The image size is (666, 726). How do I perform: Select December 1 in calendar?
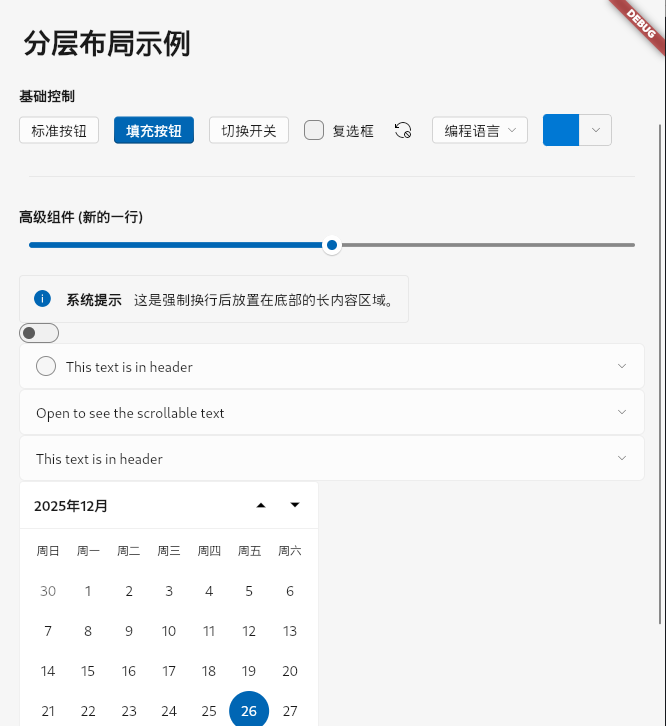[x=88, y=591]
